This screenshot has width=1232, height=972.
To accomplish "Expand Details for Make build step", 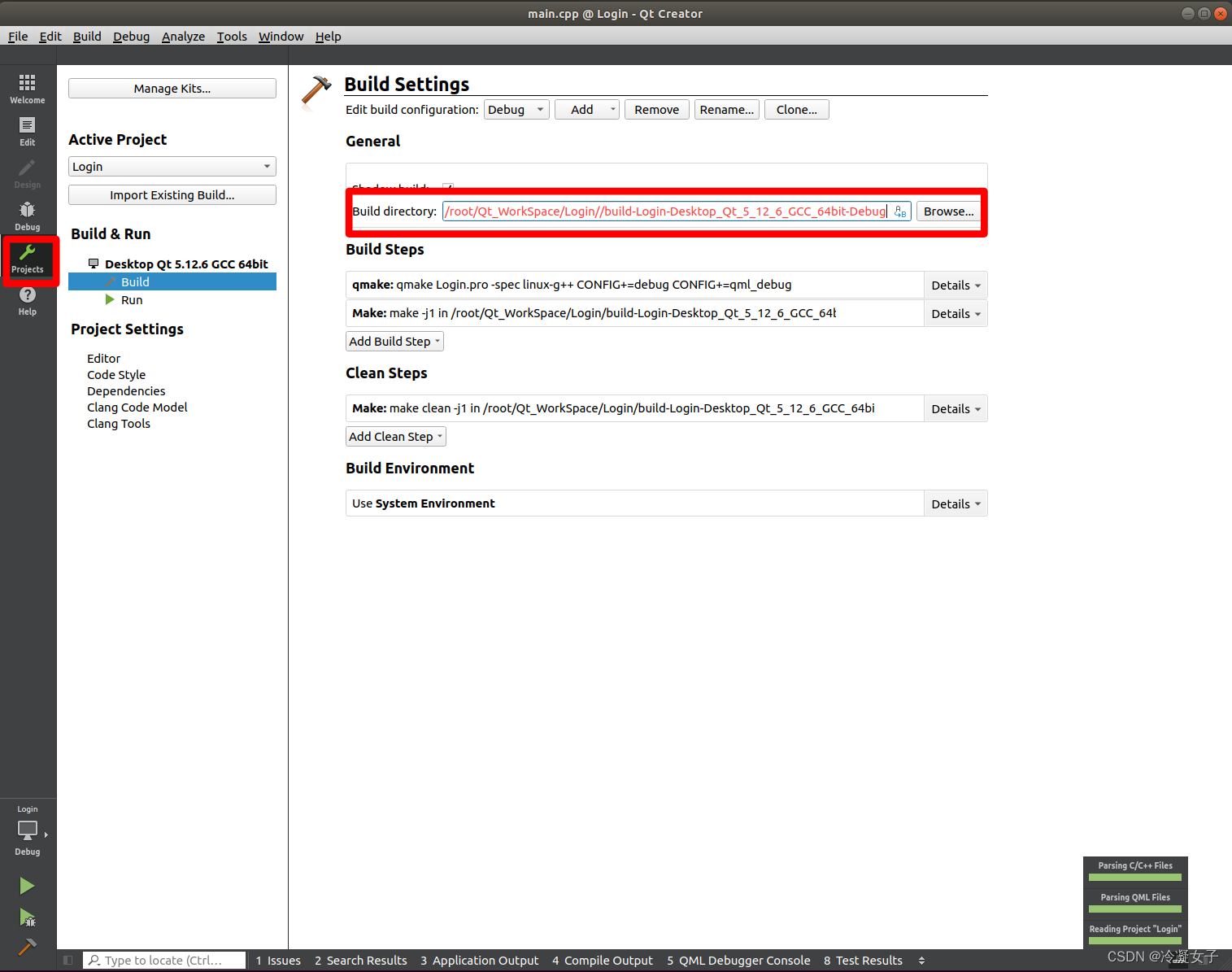I will pyautogui.click(x=956, y=314).
